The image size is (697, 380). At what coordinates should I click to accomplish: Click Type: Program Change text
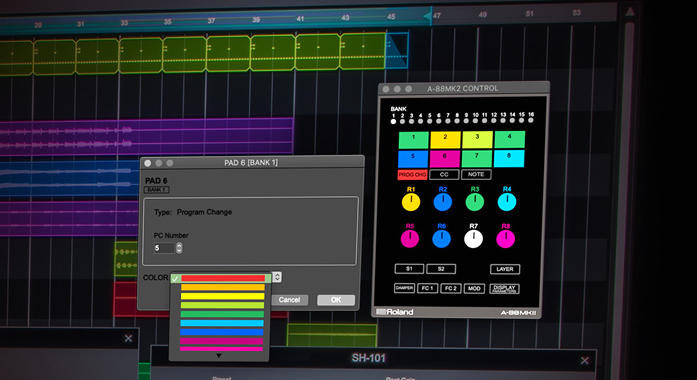click(x=193, y=212)
